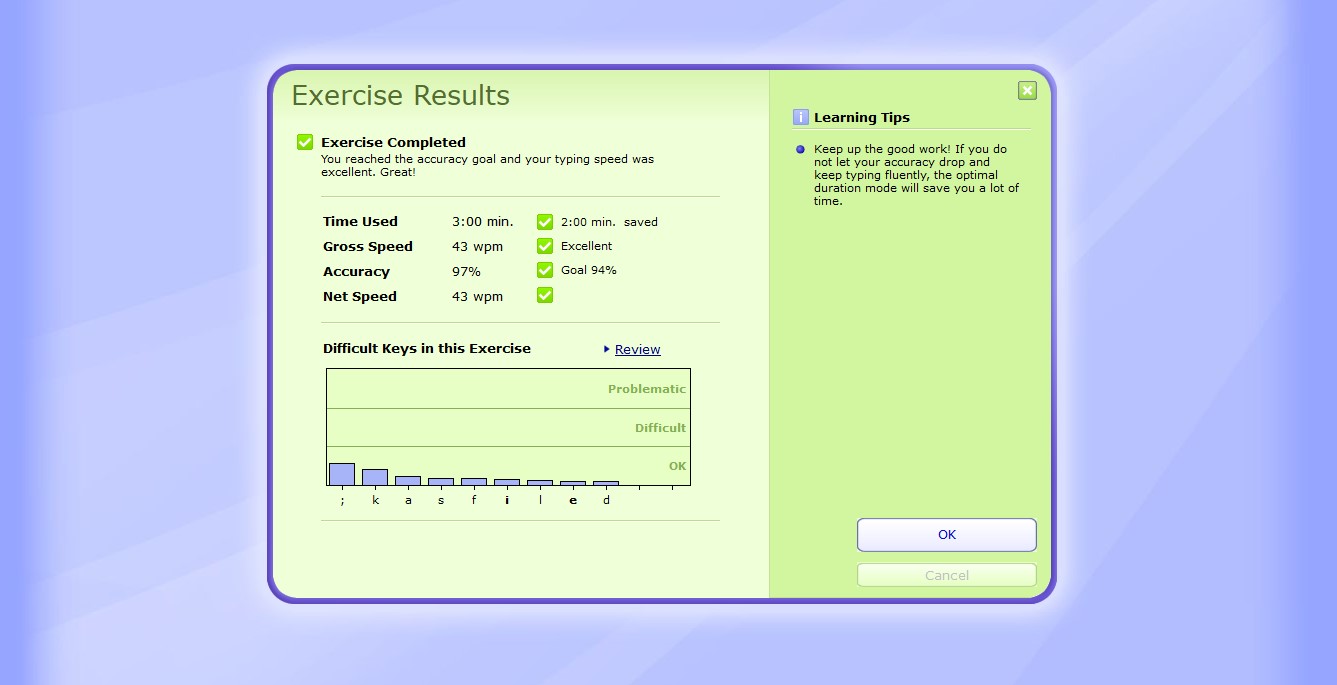
Task: Click the checkmark next to Excellent
Action: click(545, 246)
